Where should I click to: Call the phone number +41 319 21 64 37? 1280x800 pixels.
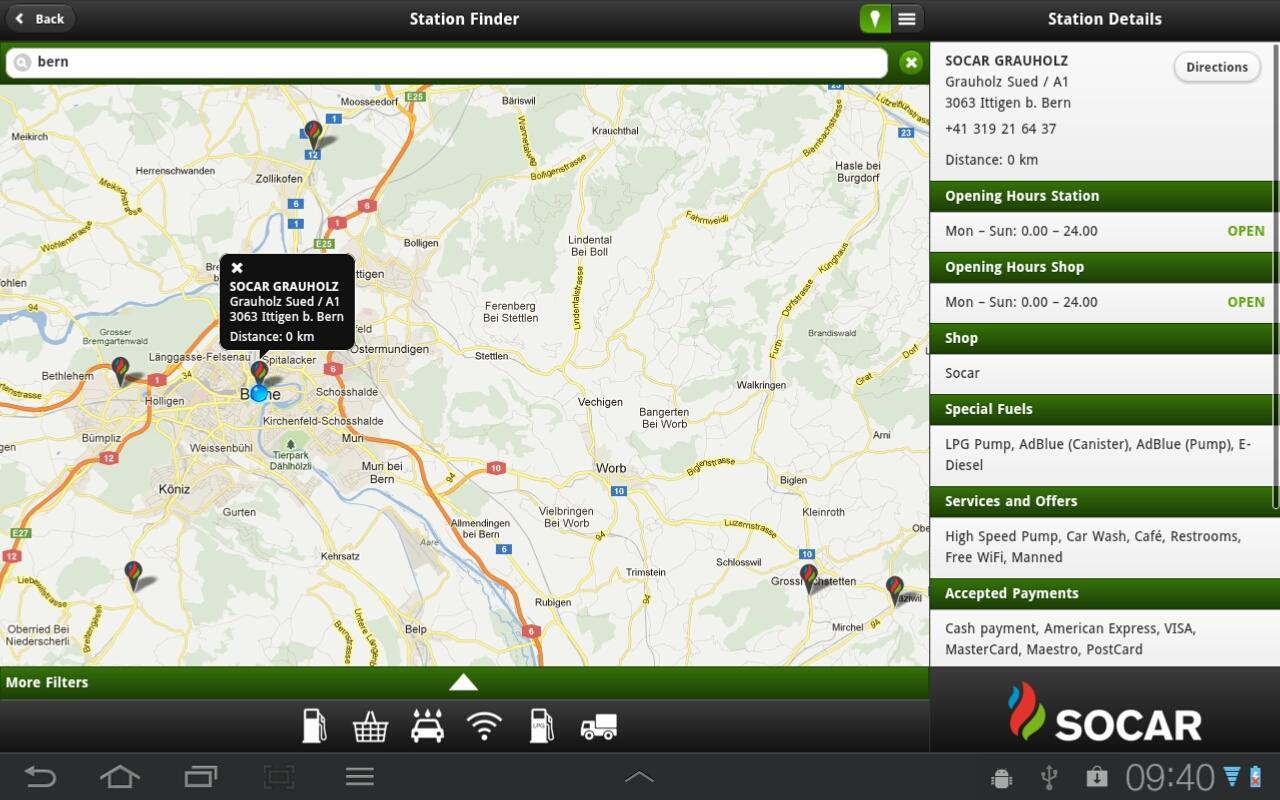pyautogui.click(x=1001, y=129)
